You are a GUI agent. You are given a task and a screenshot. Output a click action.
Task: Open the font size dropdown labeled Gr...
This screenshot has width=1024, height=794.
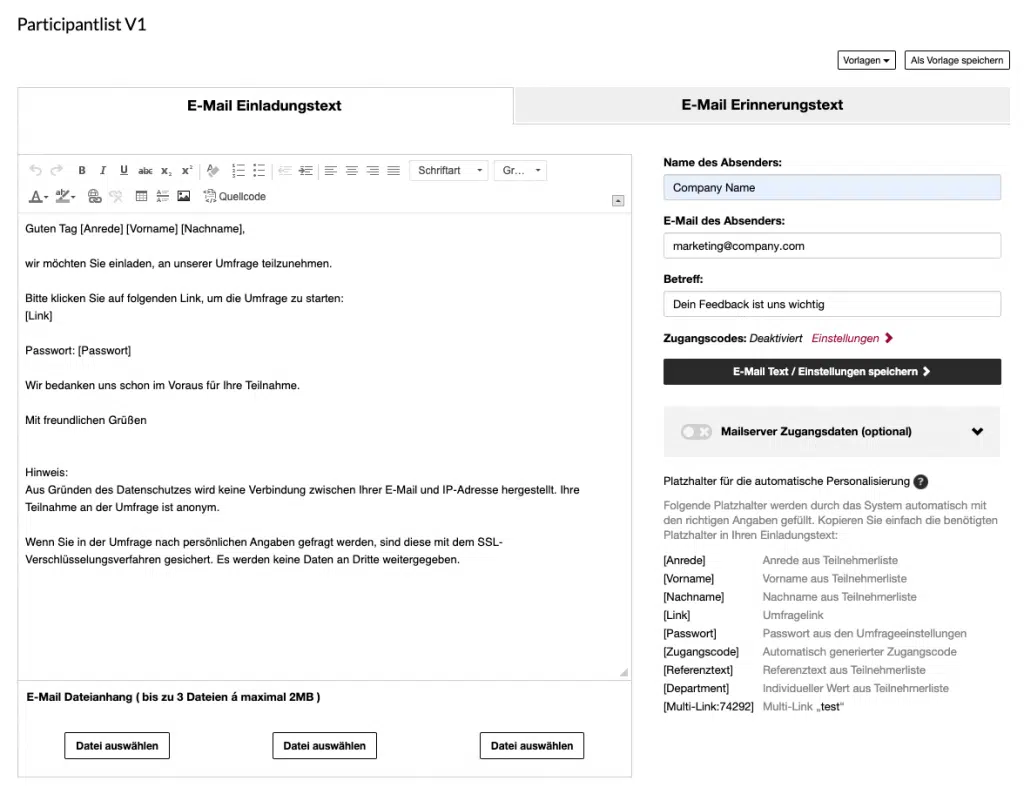click(519, 170)
